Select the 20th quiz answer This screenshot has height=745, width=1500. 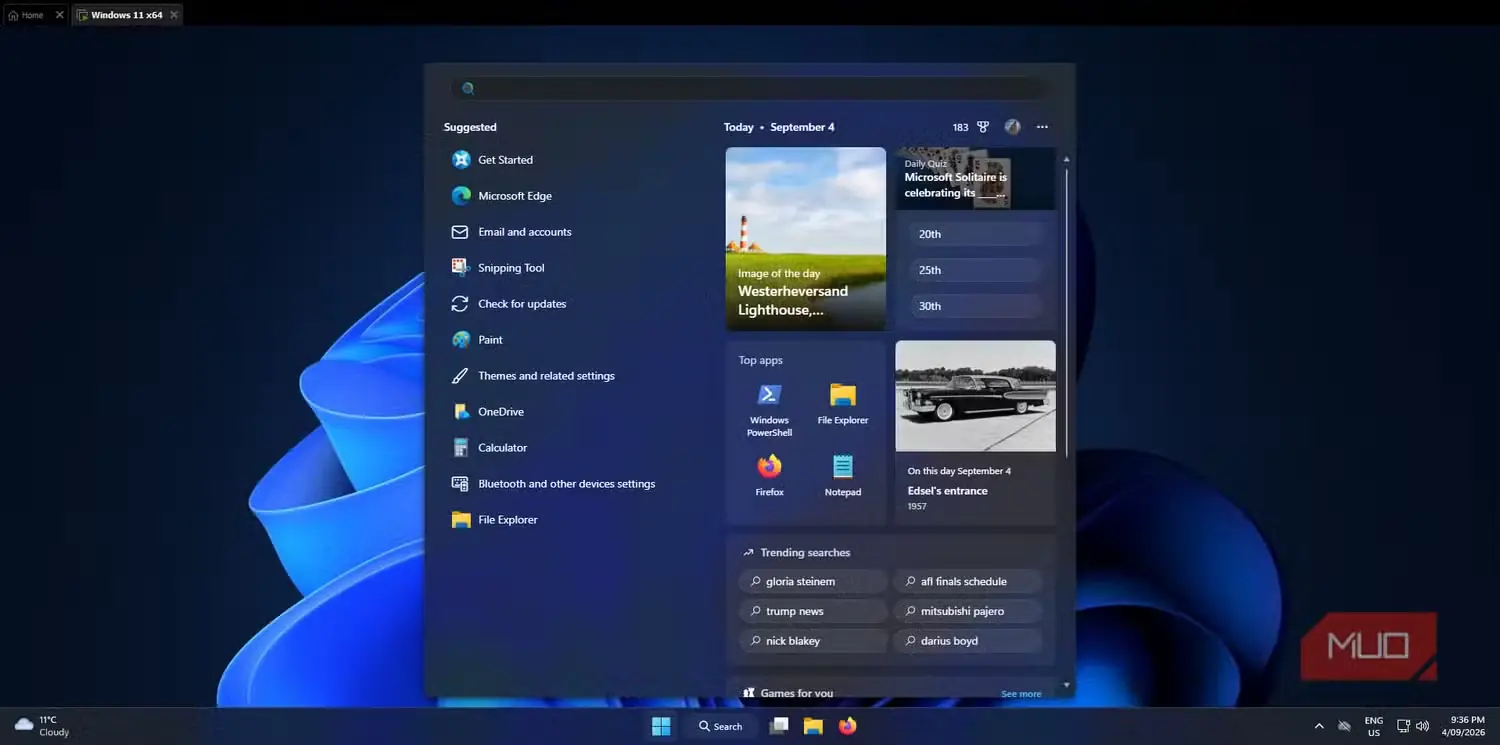tap(976, 234)
